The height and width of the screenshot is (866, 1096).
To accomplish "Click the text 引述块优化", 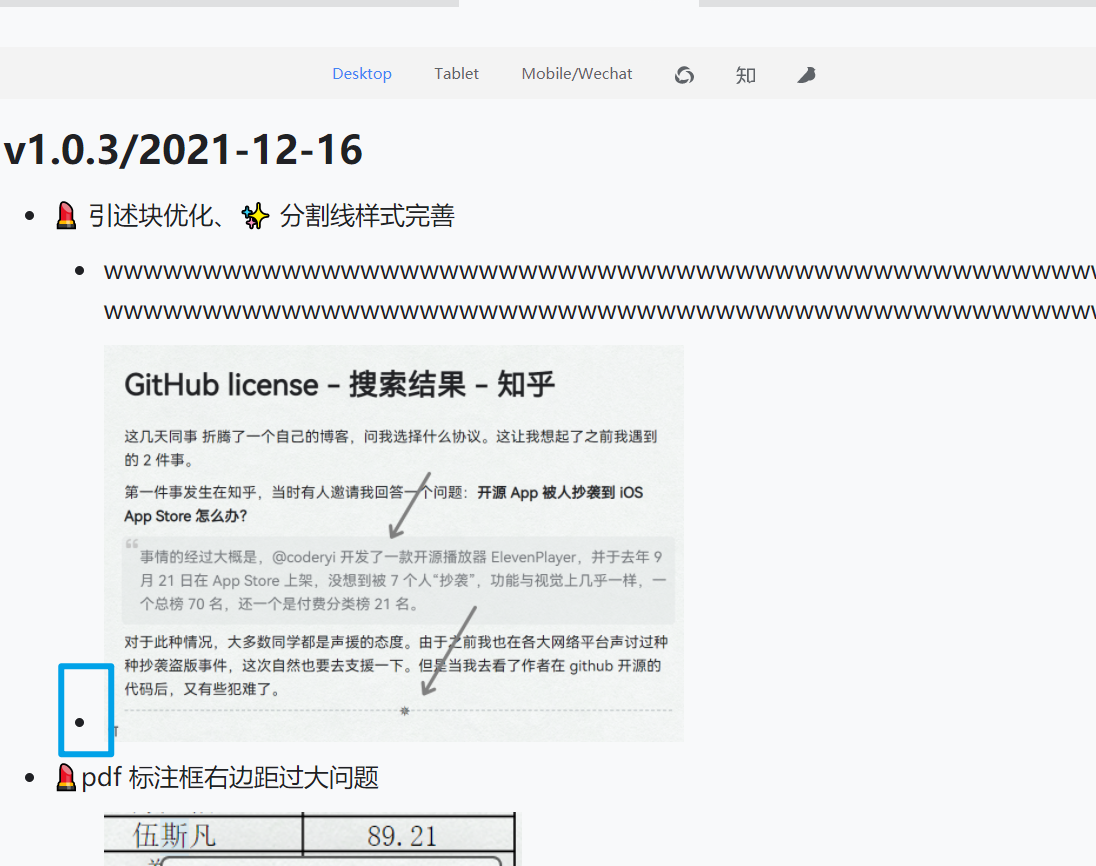I will (x=150, y=215).
